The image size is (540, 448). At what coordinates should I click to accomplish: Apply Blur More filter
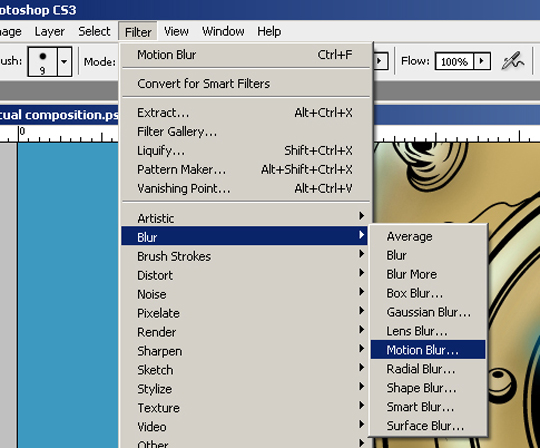coord(428,274)
